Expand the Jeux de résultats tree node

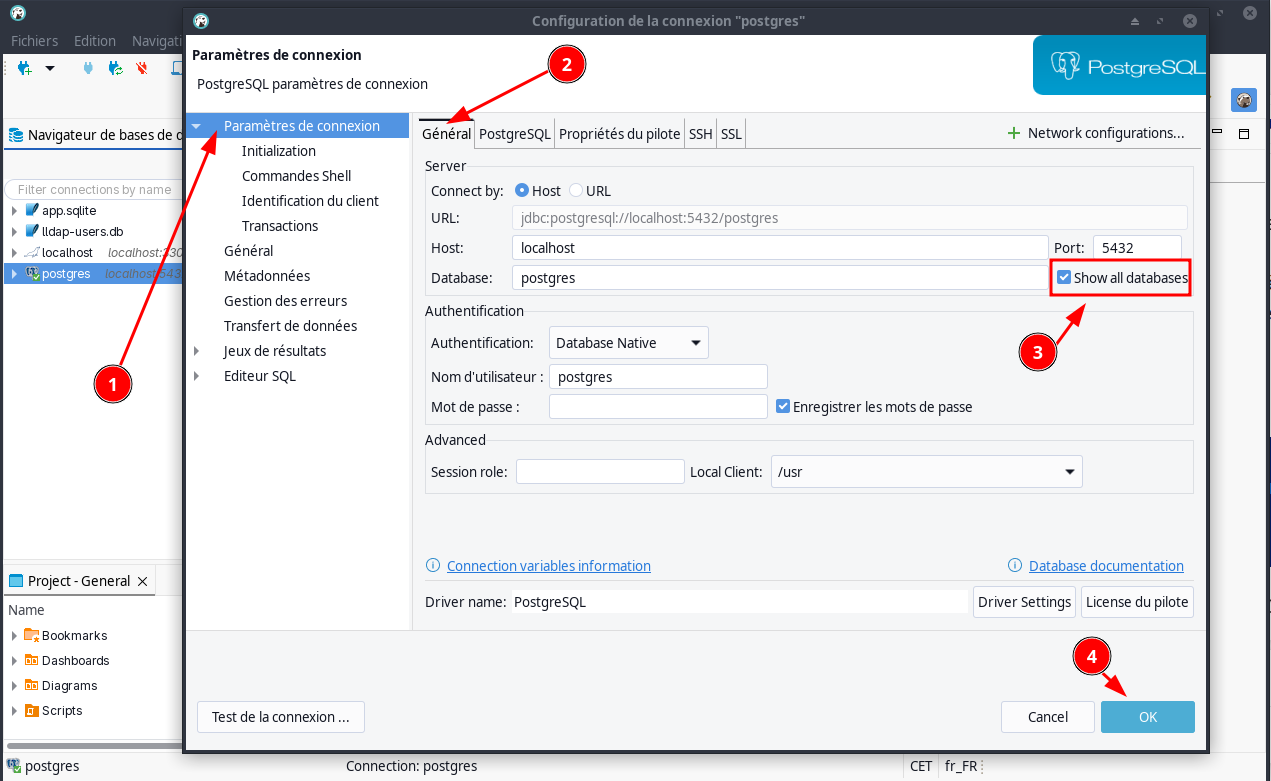point(197,351)
